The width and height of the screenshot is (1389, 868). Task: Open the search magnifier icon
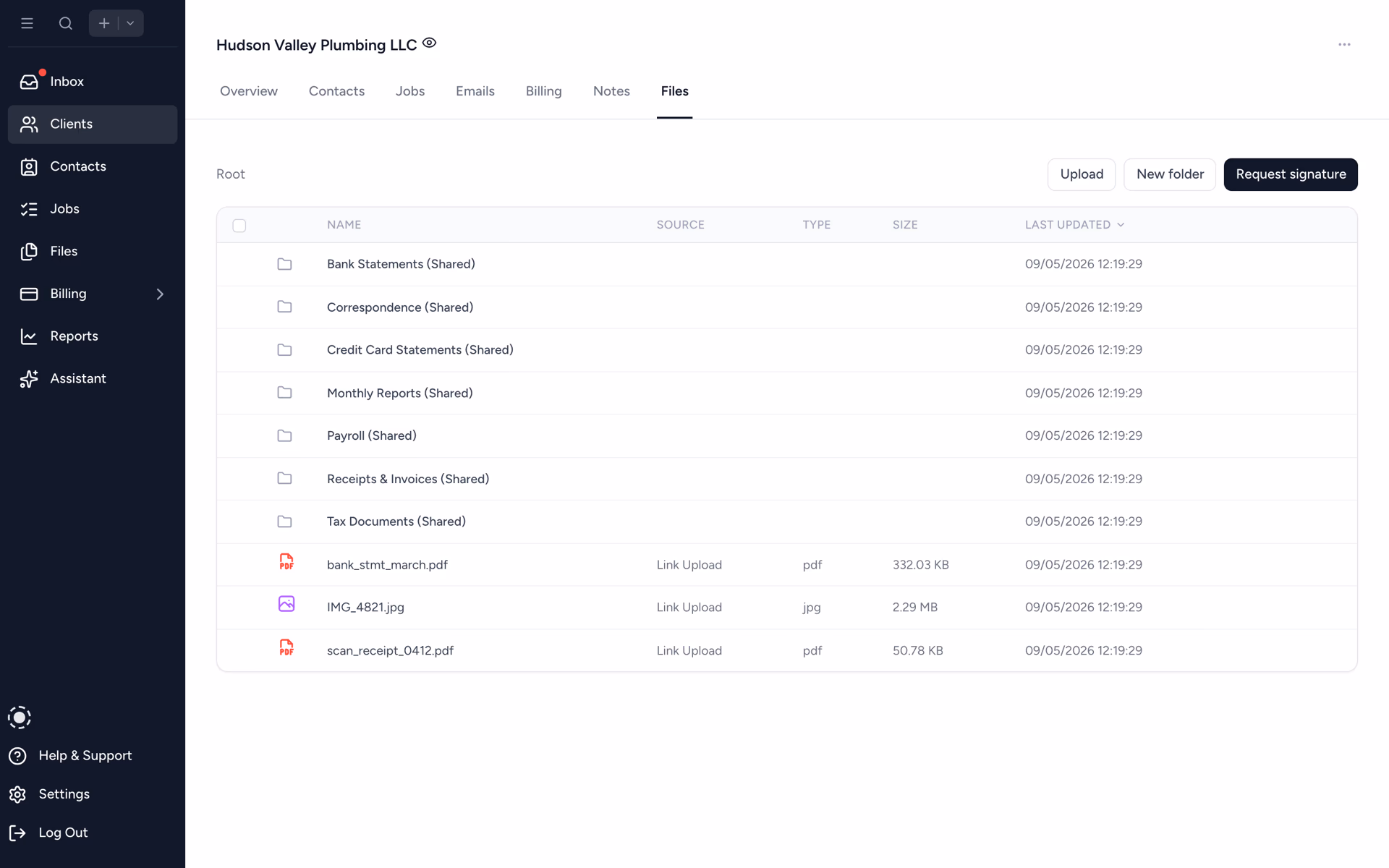65,23
